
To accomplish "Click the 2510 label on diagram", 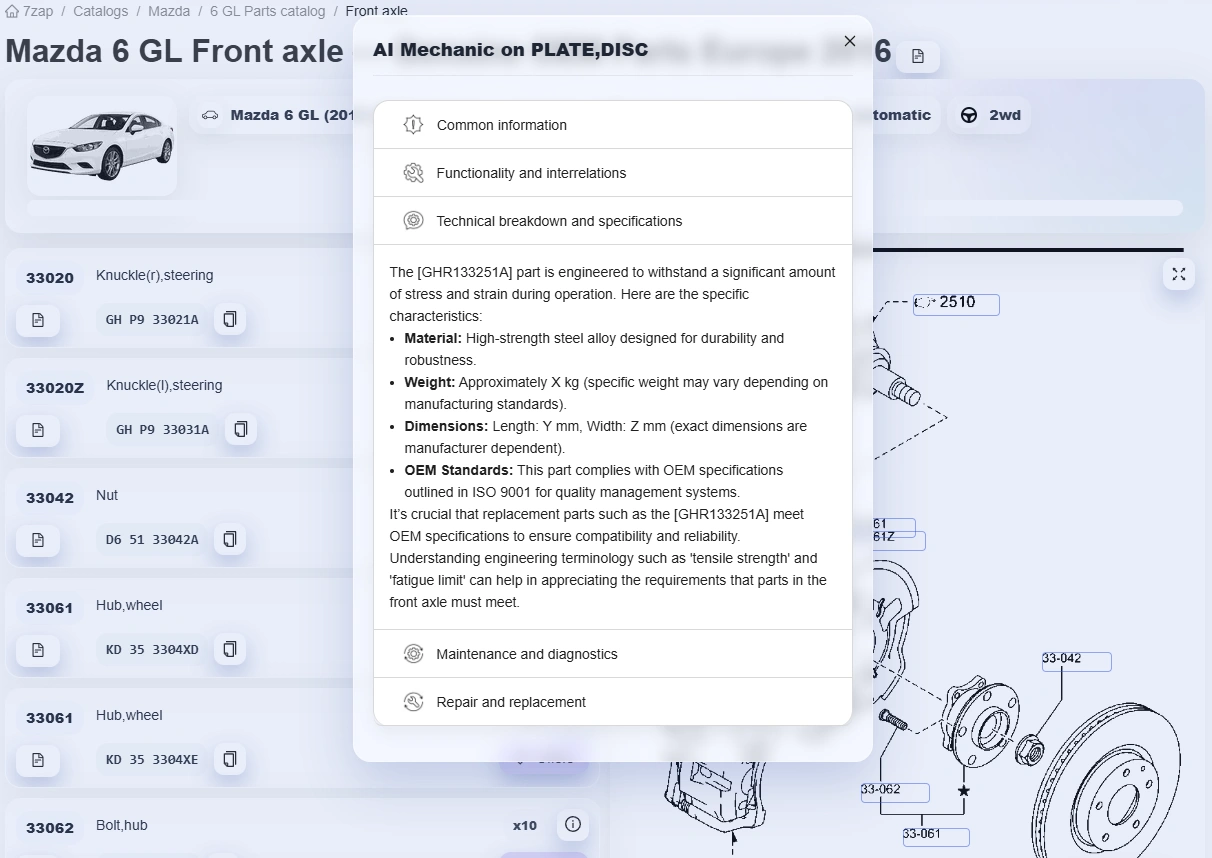I will point(956,303).
